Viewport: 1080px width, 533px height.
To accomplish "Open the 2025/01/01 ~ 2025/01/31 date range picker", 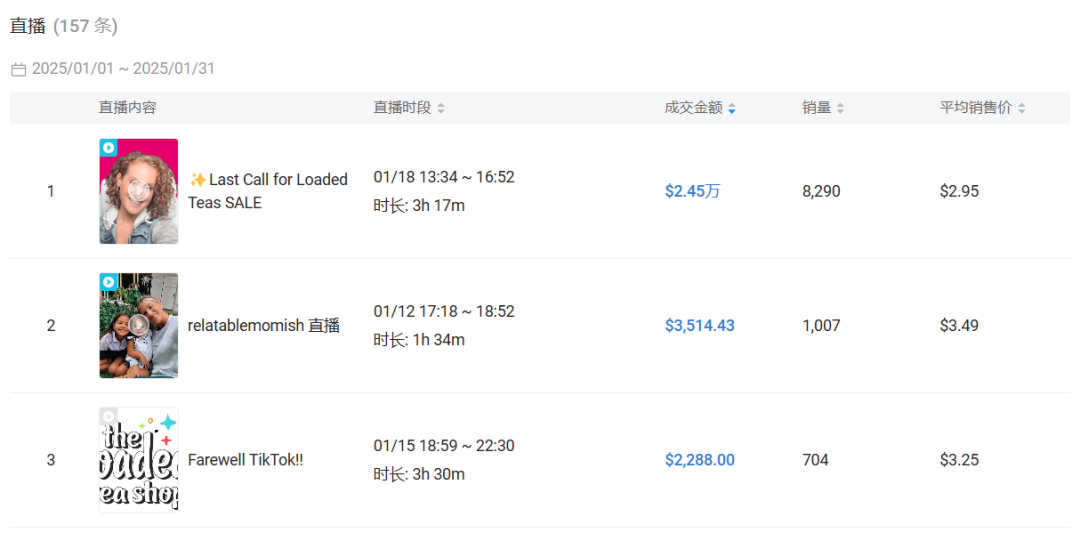I will pos(123,69).
